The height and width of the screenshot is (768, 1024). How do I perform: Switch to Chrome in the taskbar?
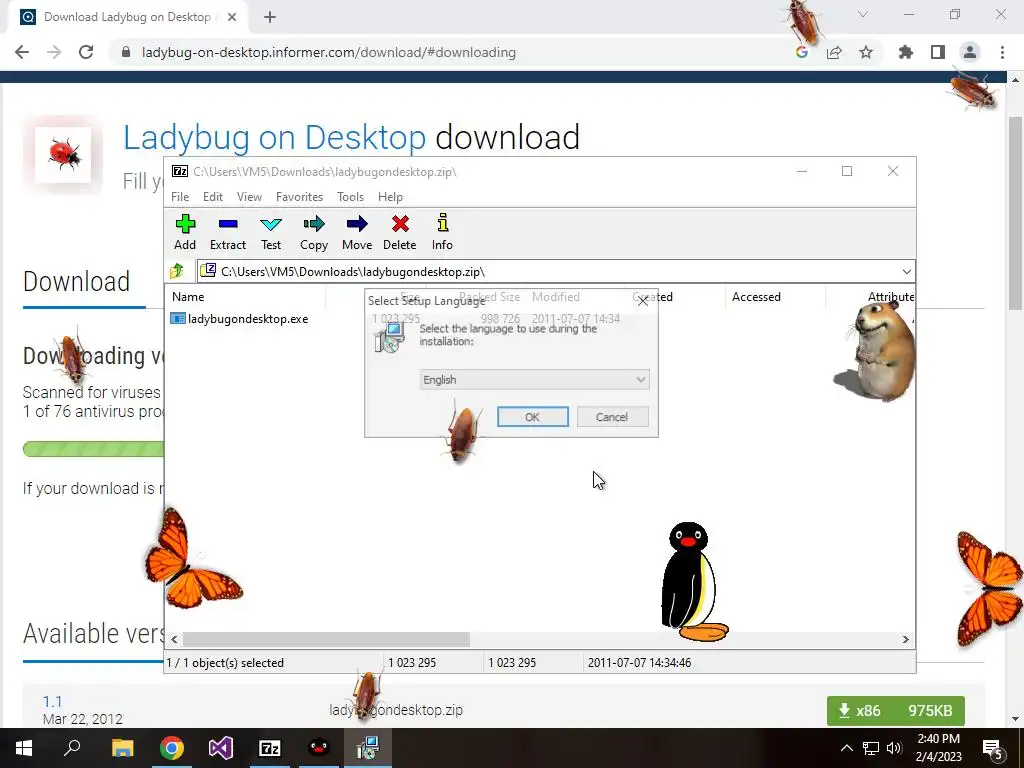pyautogui.click(x=172, y=748)
